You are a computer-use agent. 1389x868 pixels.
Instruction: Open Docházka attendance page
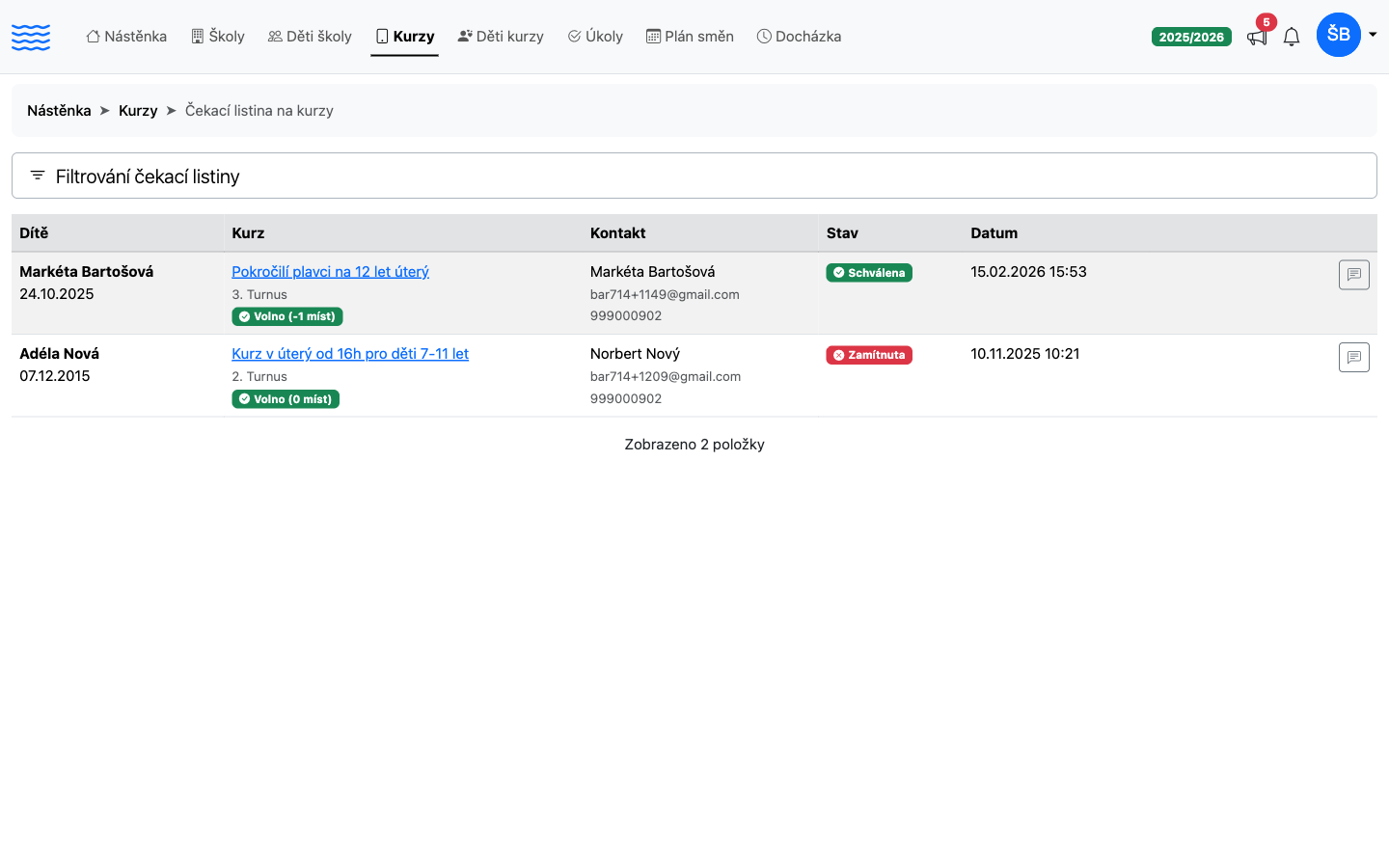click(799, 37)
